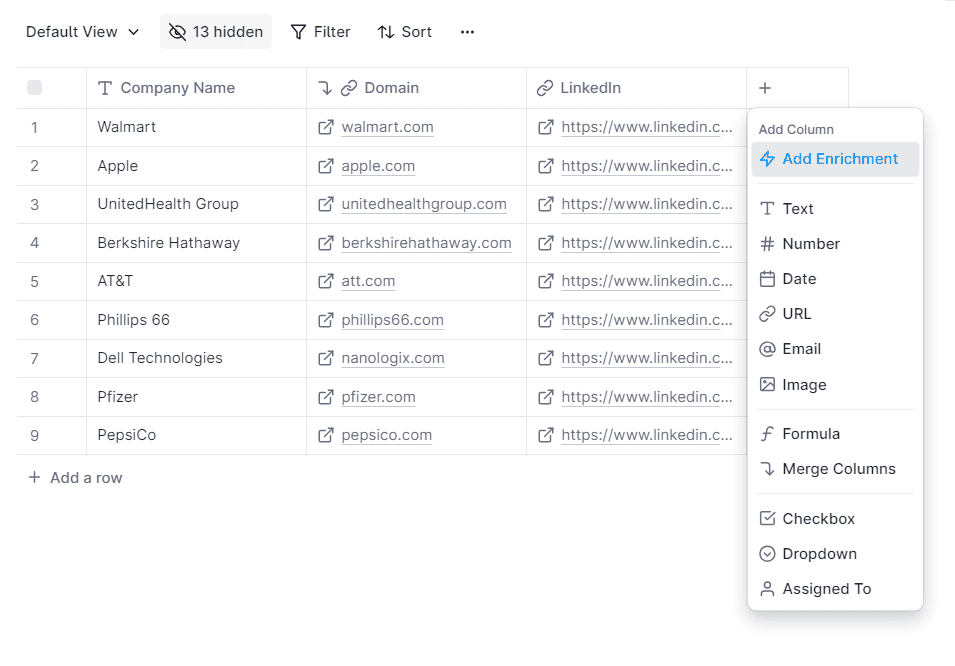
Task: Click the plus icon to add column
Action: 765,88
